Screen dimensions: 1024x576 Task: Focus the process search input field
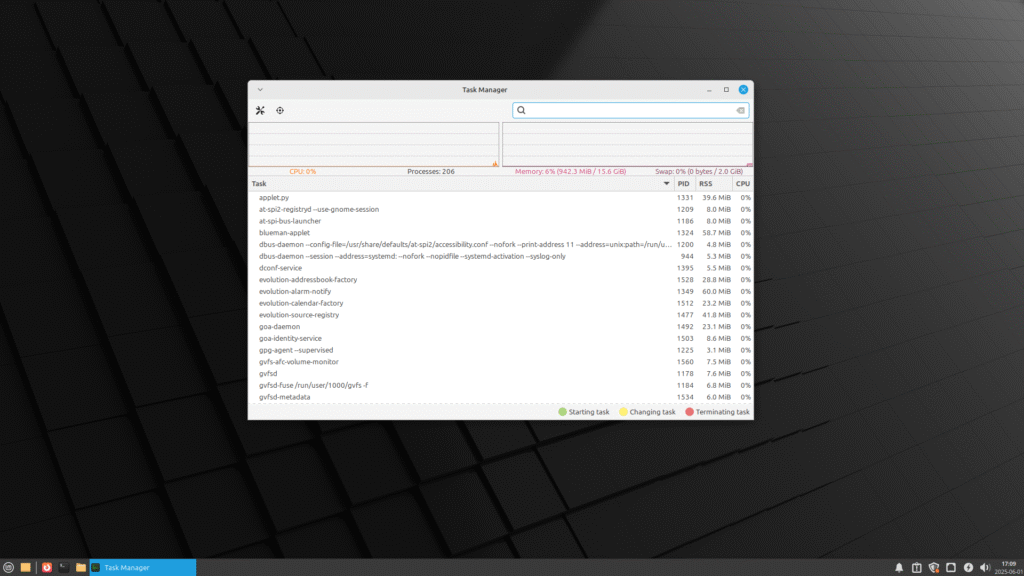coord(630,110)
